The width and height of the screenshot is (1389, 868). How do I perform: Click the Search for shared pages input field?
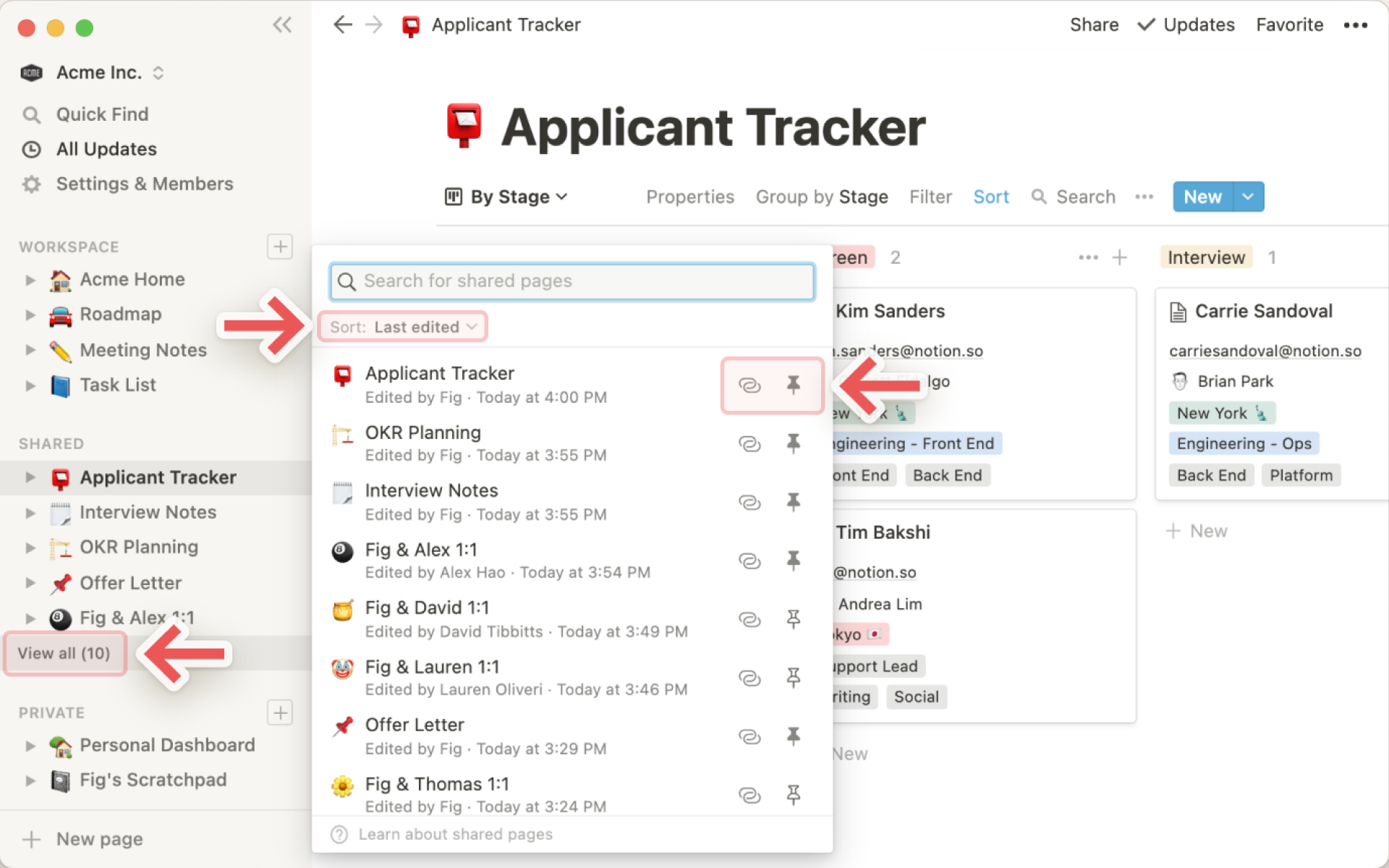(x=571, y=281)
